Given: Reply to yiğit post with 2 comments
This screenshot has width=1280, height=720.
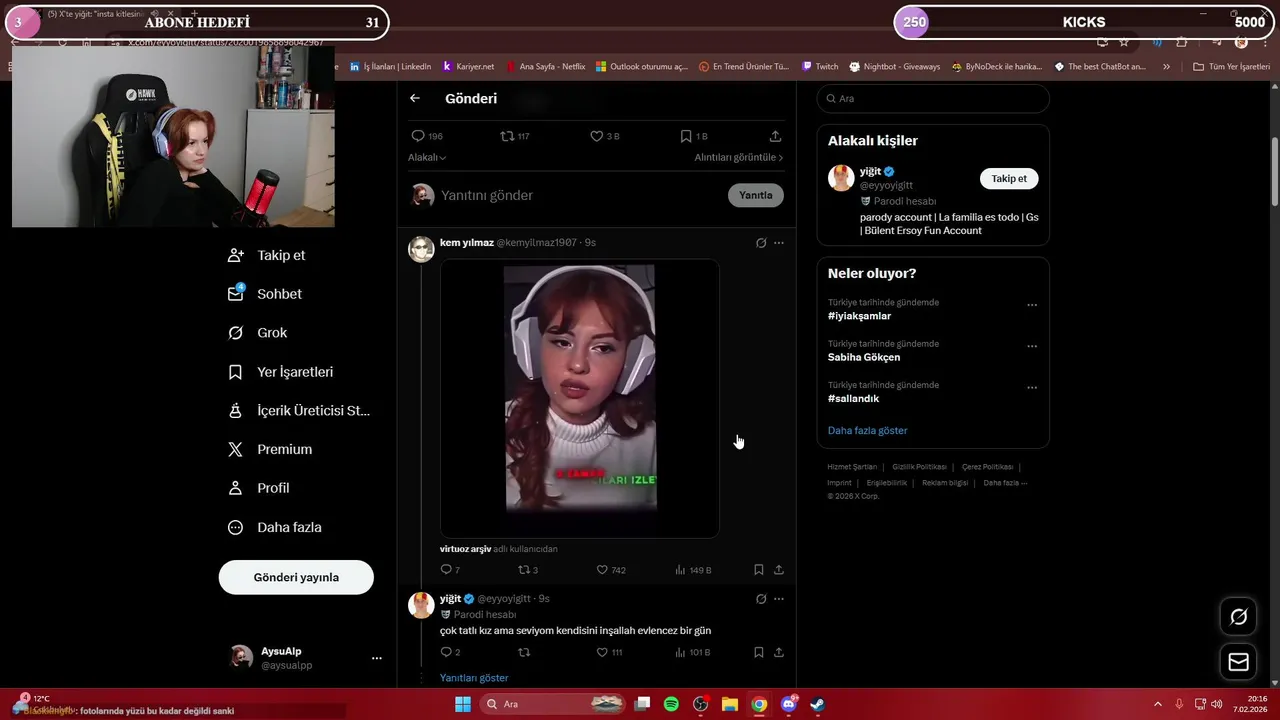Looking at the screenshot, I should 446,652.
